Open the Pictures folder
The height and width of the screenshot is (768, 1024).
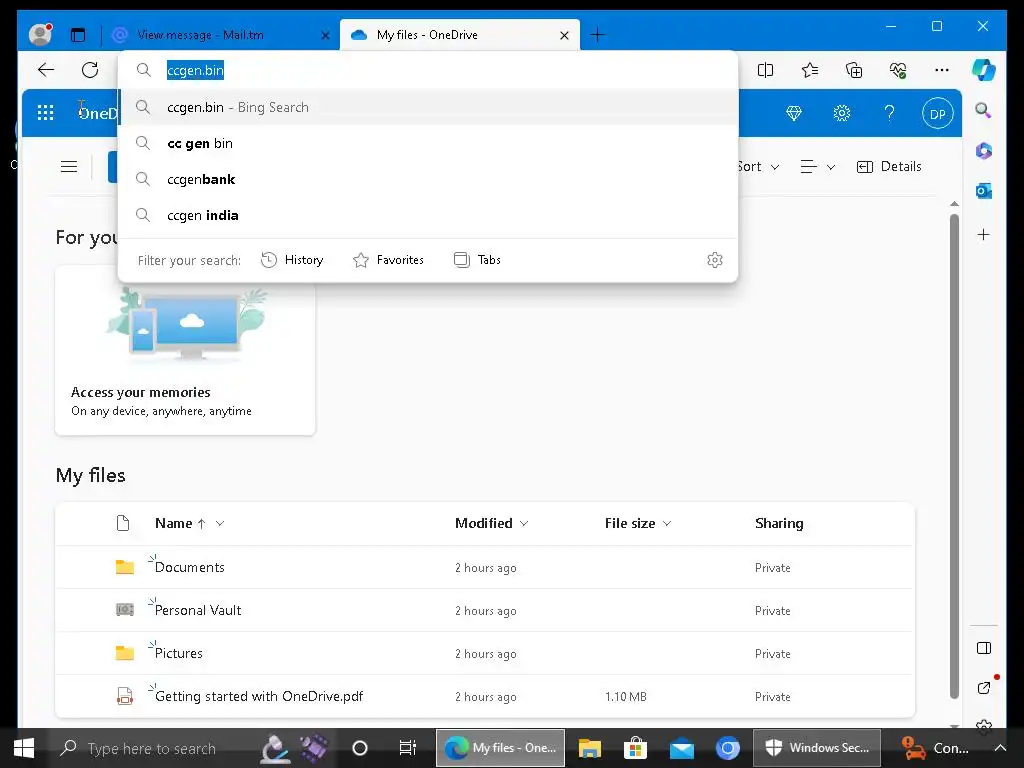coord(178,653)
